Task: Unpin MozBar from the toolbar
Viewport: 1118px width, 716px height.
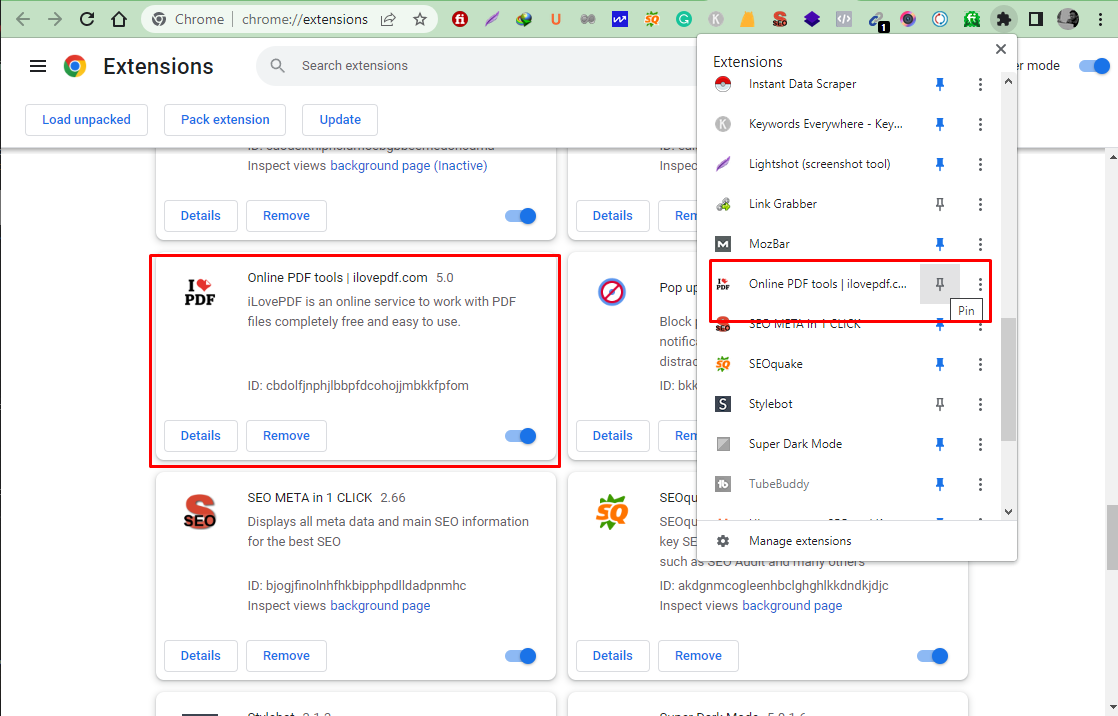Action: click(940, 244)
